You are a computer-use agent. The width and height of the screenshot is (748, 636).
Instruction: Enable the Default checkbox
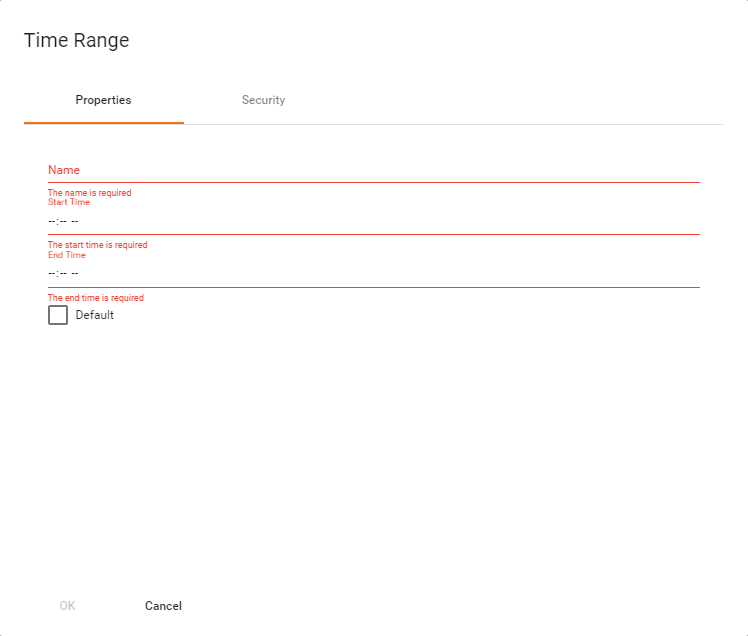(x=58, y=315)
